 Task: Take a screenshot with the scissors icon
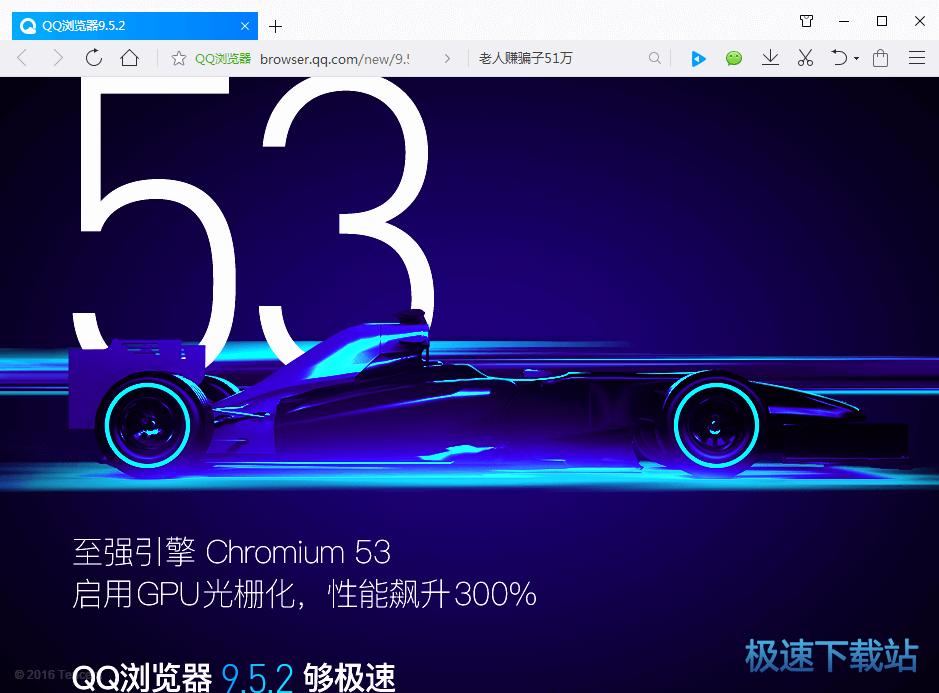tap(806, 57)
